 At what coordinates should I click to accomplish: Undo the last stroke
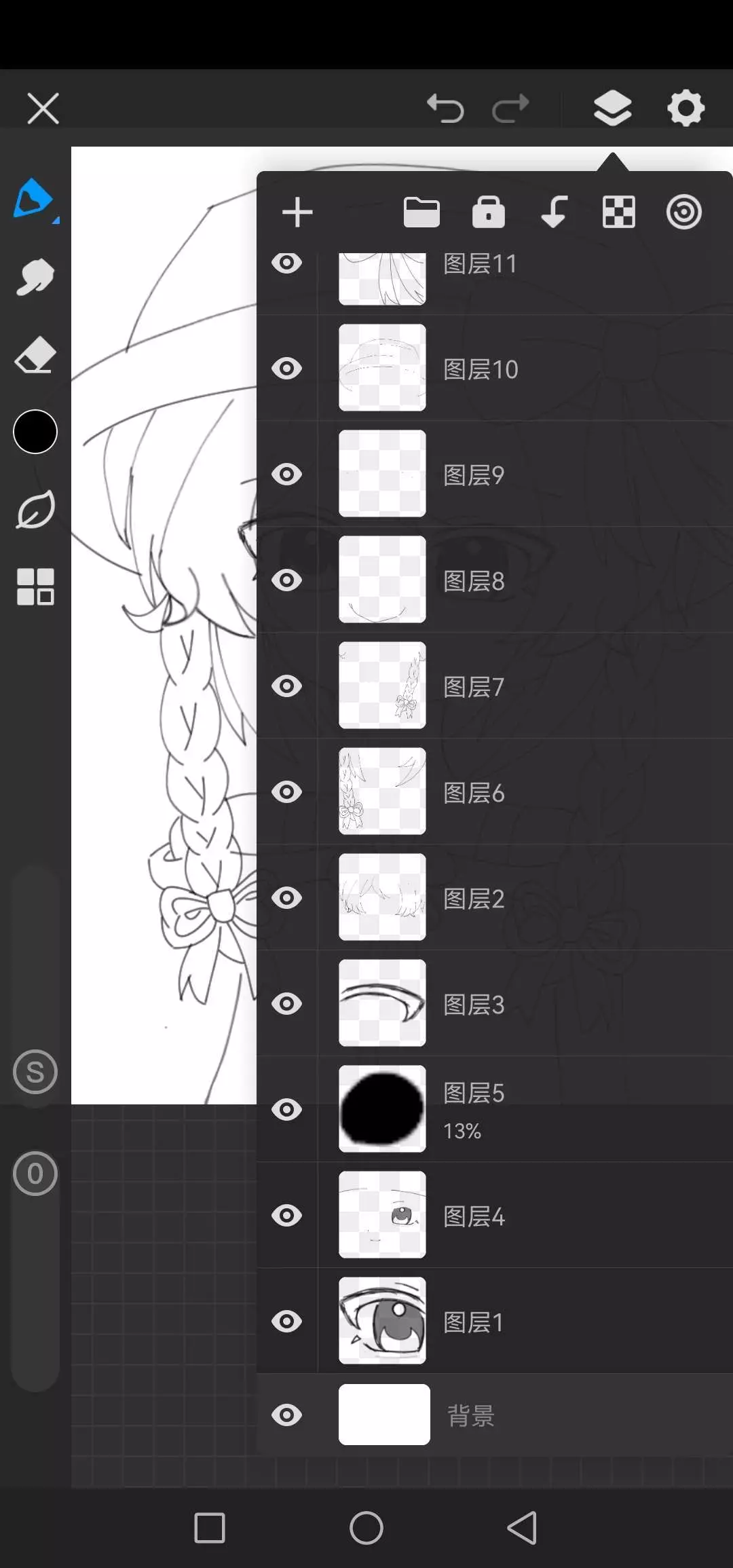[445, 109]
